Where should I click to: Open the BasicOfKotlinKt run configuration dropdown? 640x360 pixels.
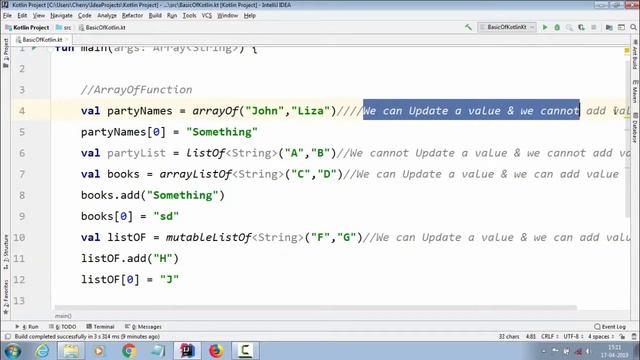[x=507, y=27]
